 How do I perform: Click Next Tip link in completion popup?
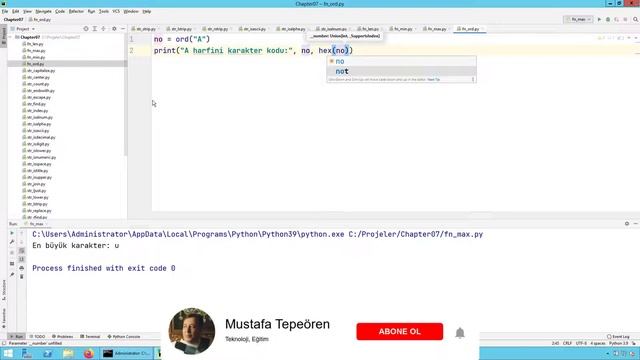433,80
